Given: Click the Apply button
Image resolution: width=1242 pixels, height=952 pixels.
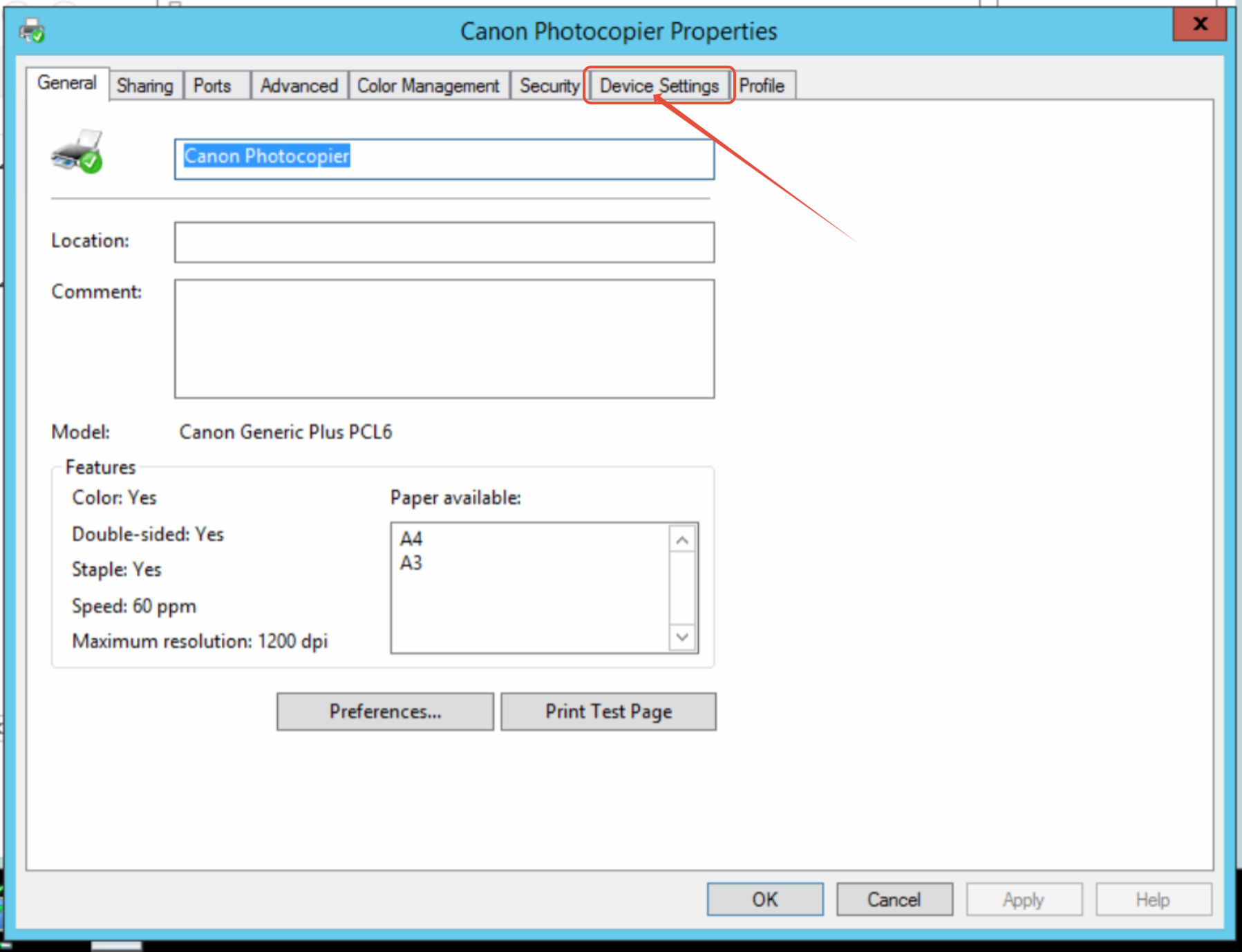Looking at the screenshot, I should [1024, 899].
